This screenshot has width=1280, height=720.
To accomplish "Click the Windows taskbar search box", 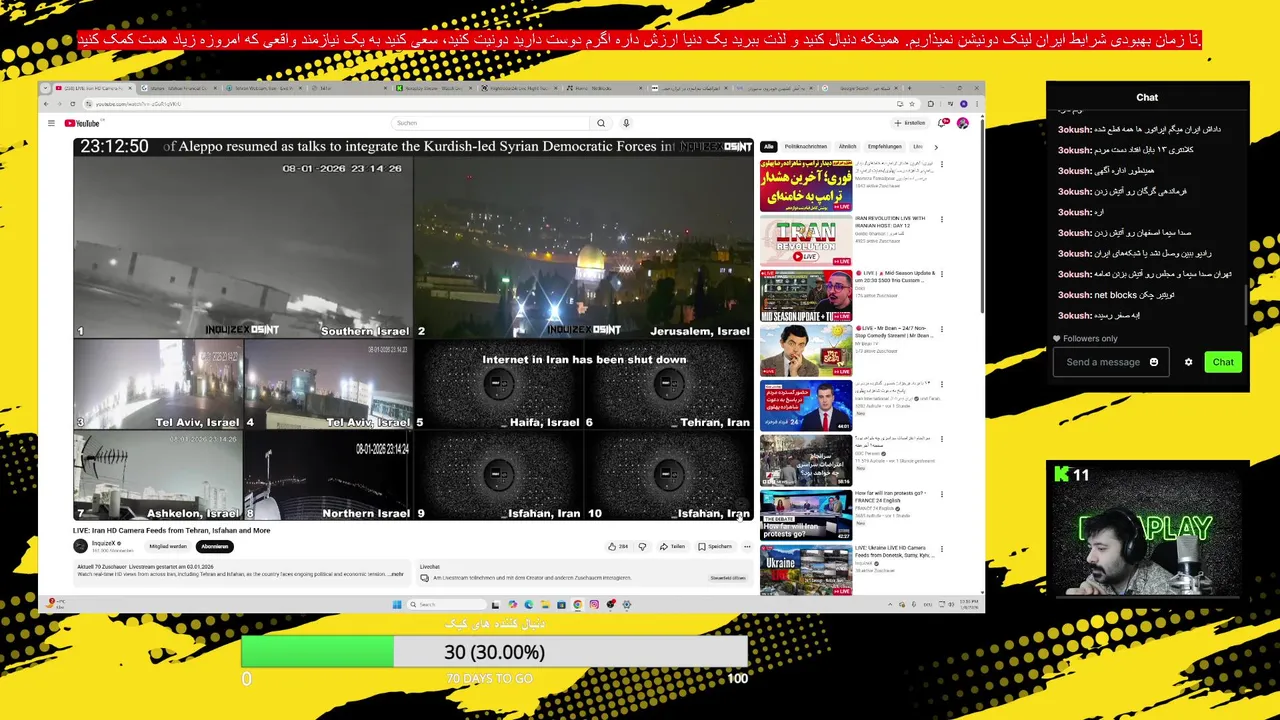I will 447,604.
